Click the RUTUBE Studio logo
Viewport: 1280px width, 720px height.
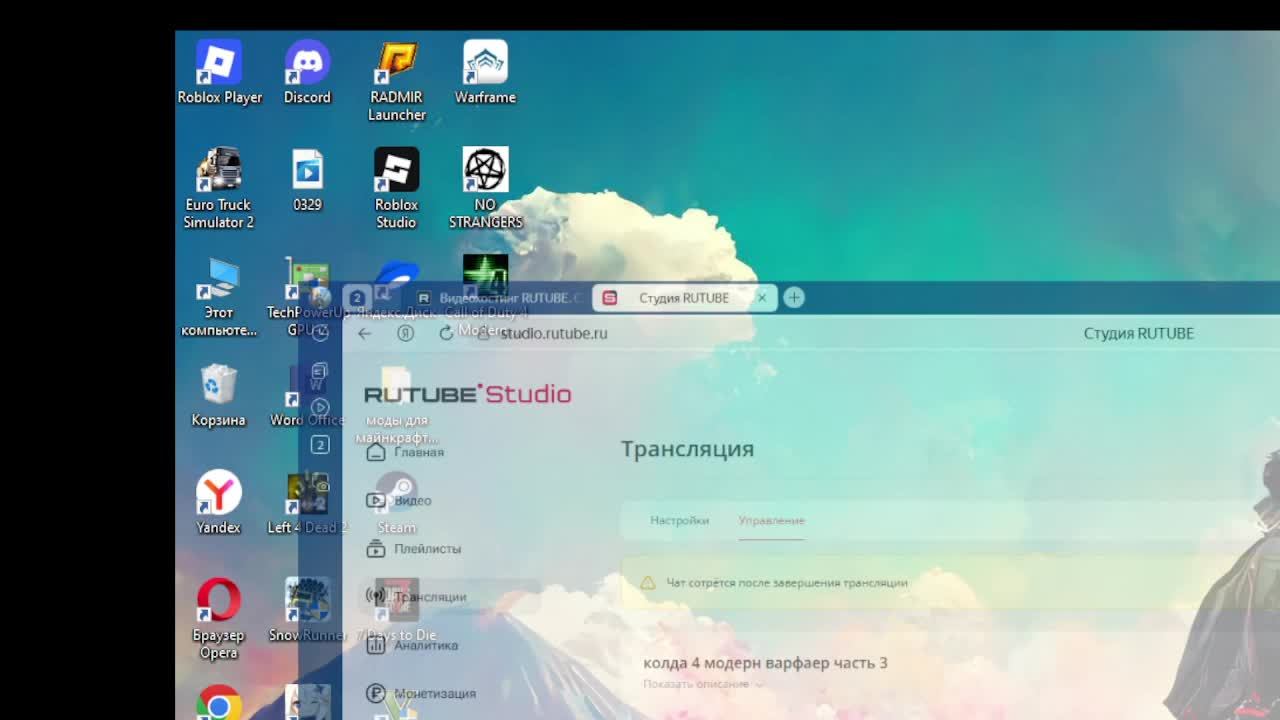click(467, 394)
